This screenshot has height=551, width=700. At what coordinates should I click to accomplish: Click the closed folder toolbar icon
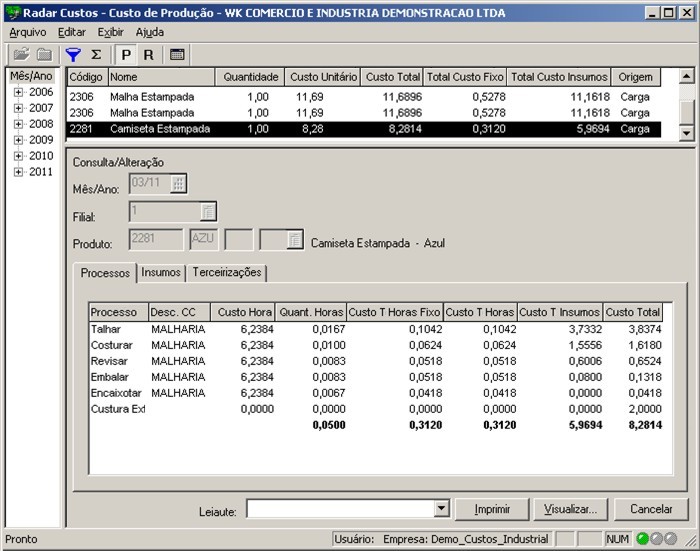coord(44,55)
